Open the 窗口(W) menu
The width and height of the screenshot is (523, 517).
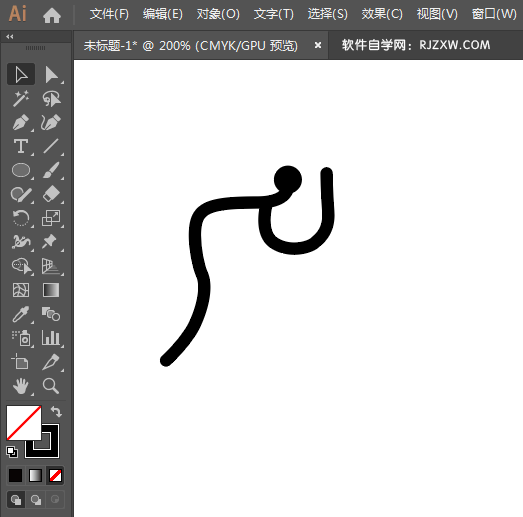pyautogui.click(x=494, y=14)
